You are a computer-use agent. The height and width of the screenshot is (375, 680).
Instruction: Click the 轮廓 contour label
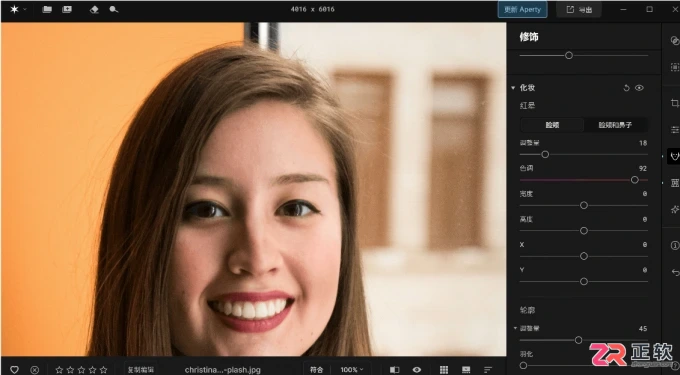[x=527, y=310]
